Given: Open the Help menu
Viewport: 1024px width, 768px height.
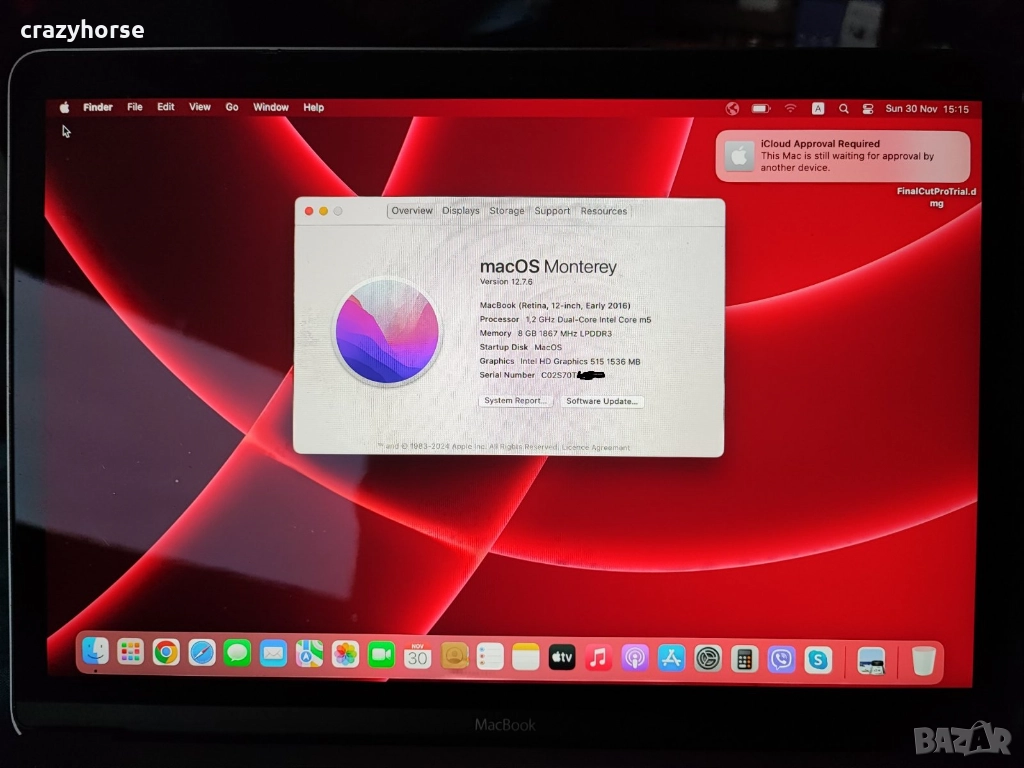Looking at the screenshot, I should point(313,107).
